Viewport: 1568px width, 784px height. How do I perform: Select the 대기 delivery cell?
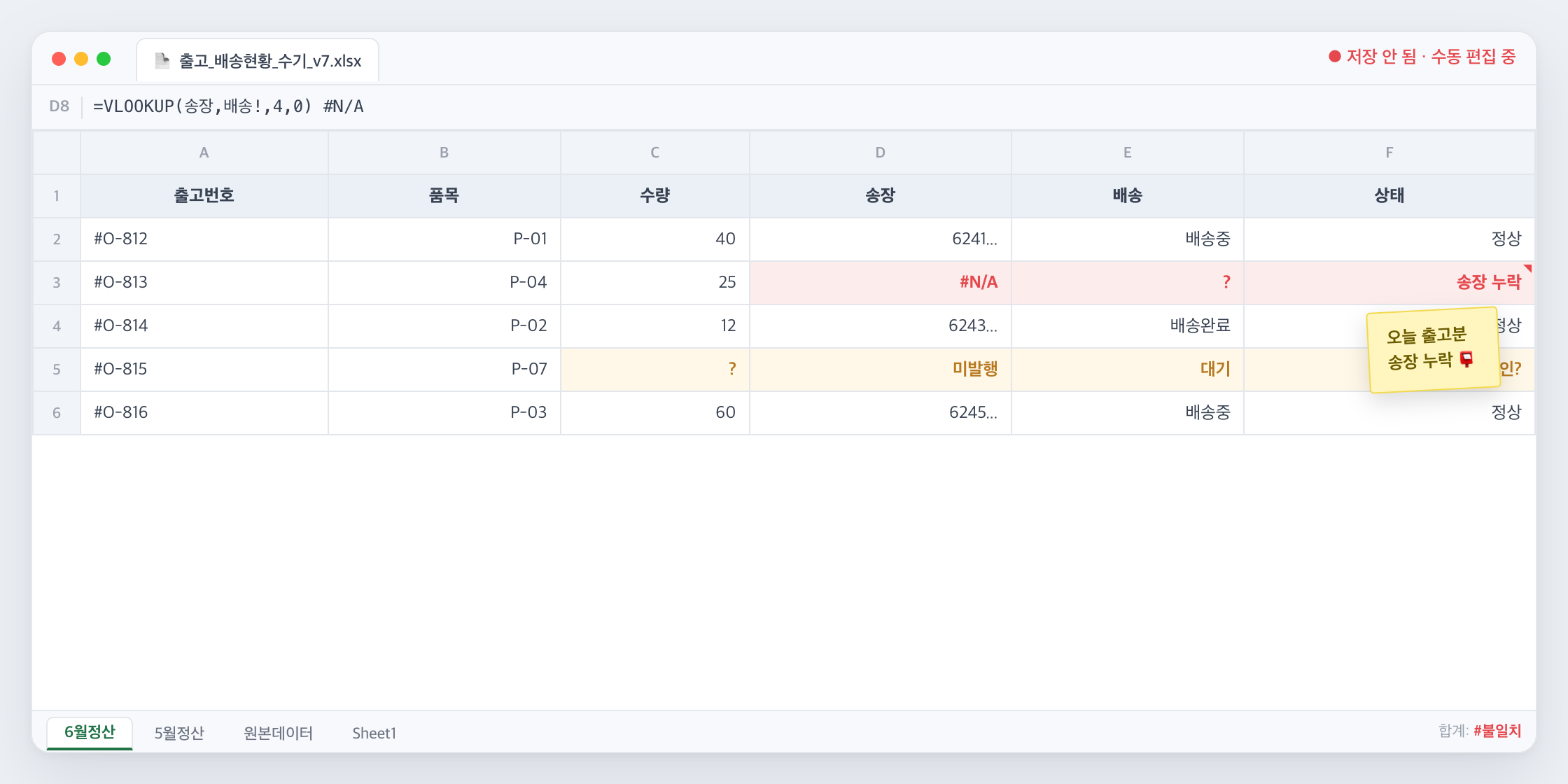1127,370
